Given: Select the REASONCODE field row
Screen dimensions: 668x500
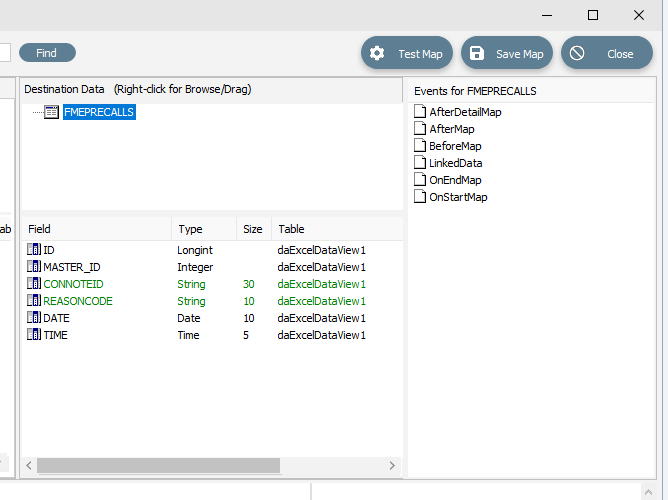Looking at the screenshot, I should 212,301.
